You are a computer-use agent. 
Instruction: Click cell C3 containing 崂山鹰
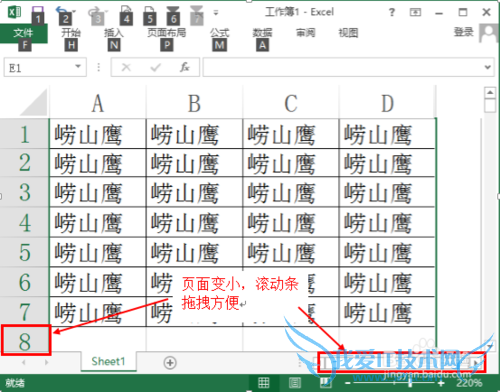point(291,192)
